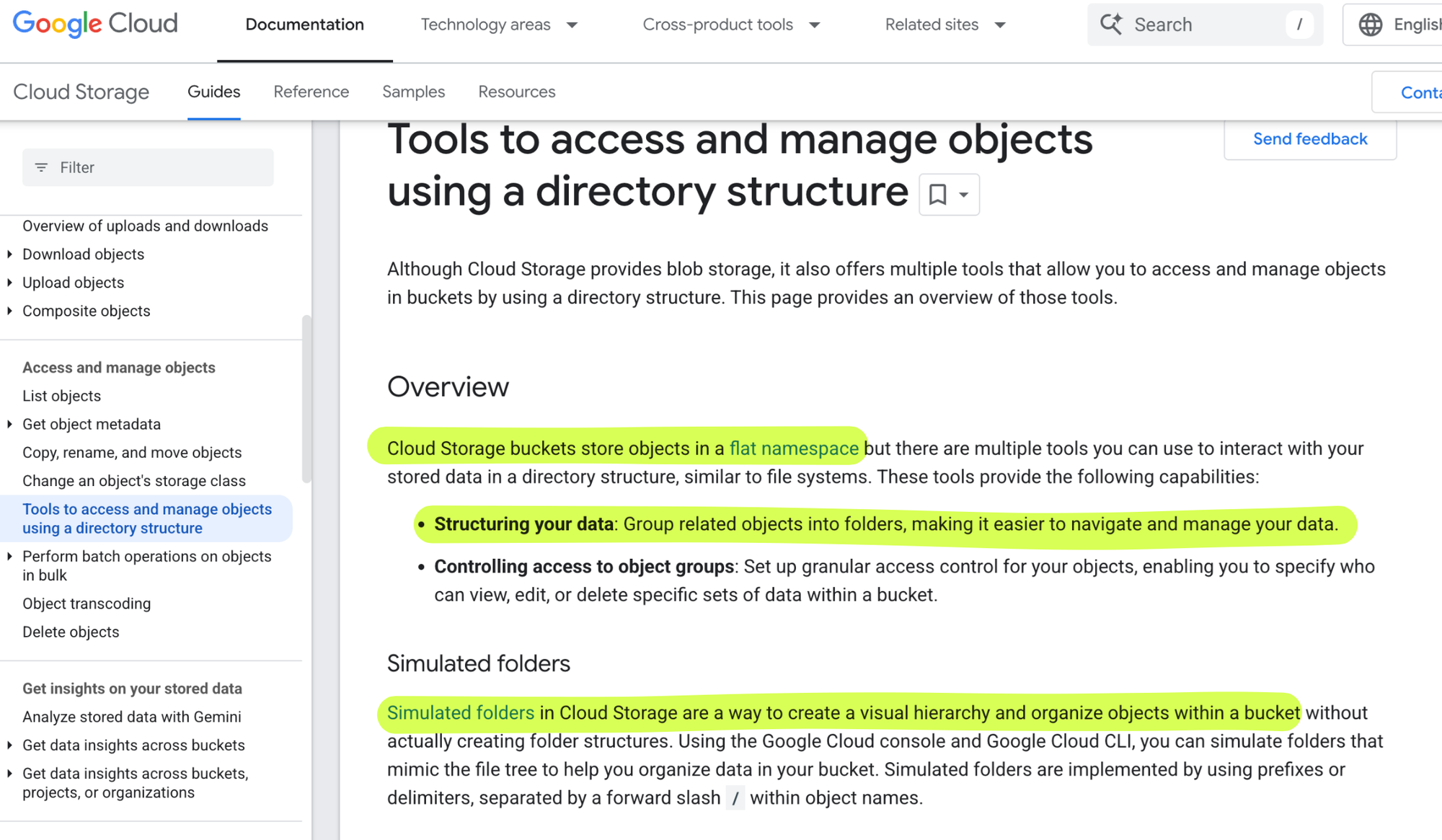Click the Access and manage objects heading
Image resolution: width=1442 pixels, height=840 pixels.
point(119,368)
